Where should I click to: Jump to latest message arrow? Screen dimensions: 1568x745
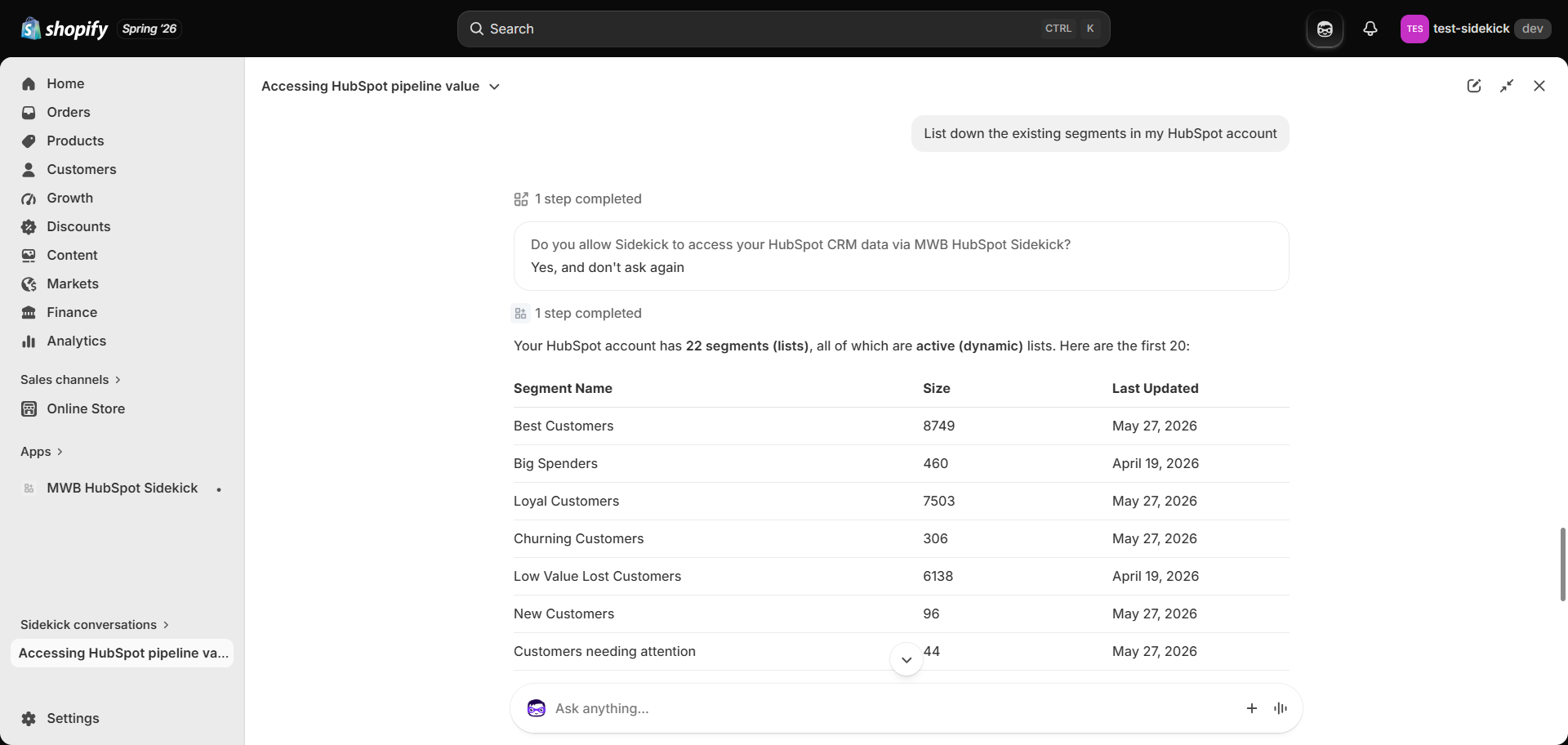coord(906,659)
